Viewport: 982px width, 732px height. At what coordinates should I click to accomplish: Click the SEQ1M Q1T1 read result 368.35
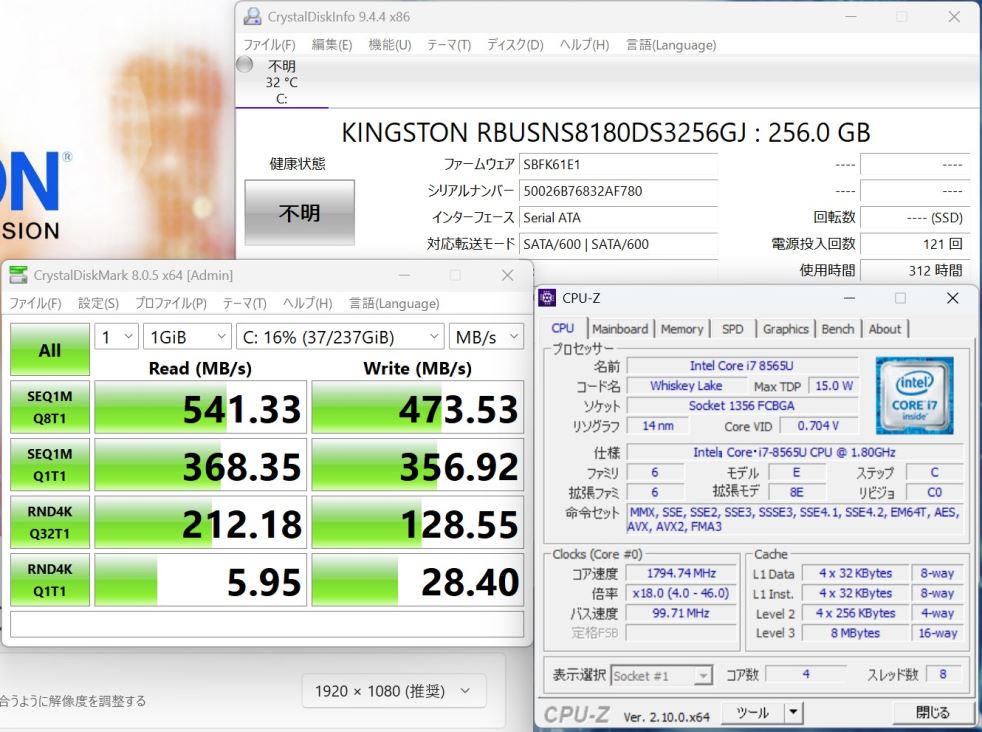coord(200,465)
